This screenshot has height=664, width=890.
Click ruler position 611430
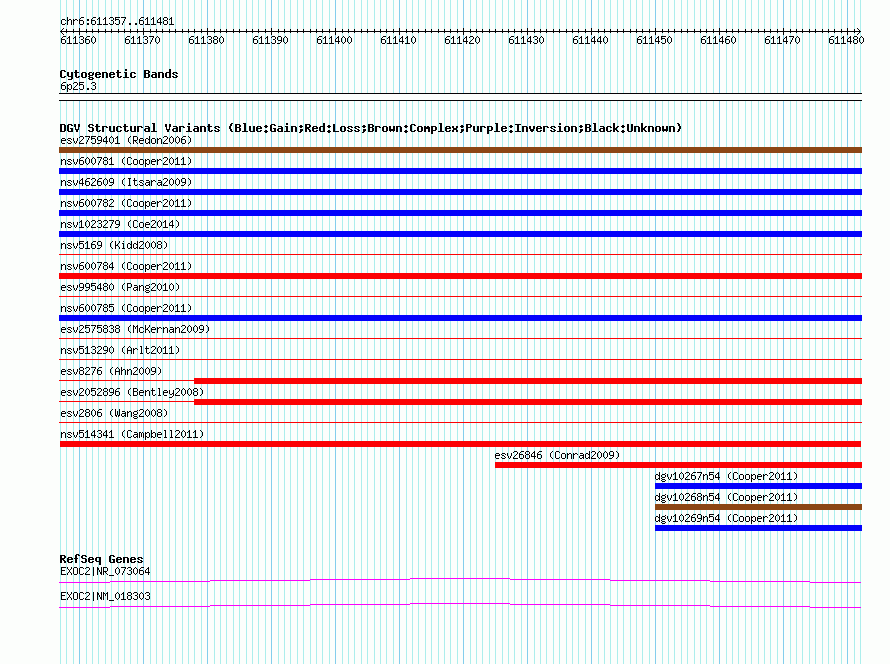pyautogui.click(x=526, y=40)
